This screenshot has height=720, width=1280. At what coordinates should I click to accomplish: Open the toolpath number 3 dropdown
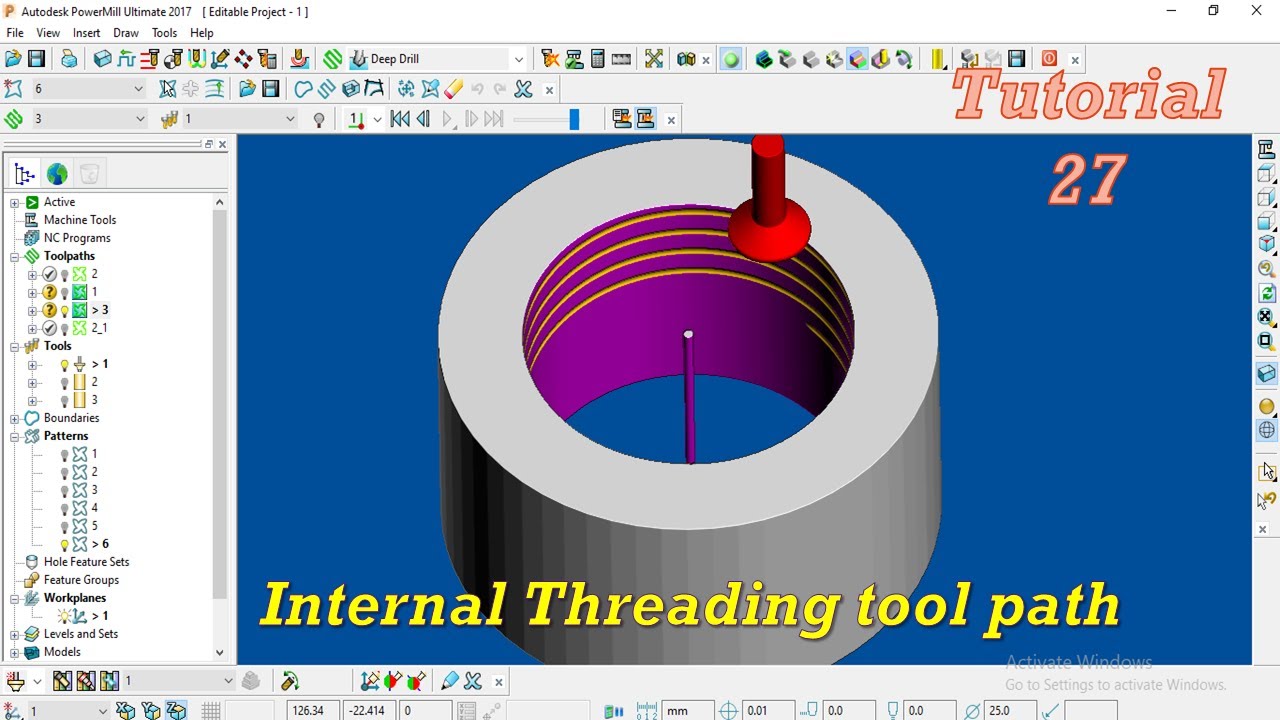(140, 119)
